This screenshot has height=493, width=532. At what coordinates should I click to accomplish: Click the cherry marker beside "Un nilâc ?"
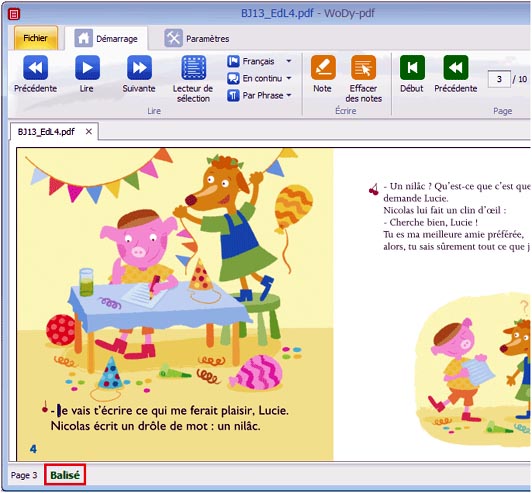[x=374, y=189]
